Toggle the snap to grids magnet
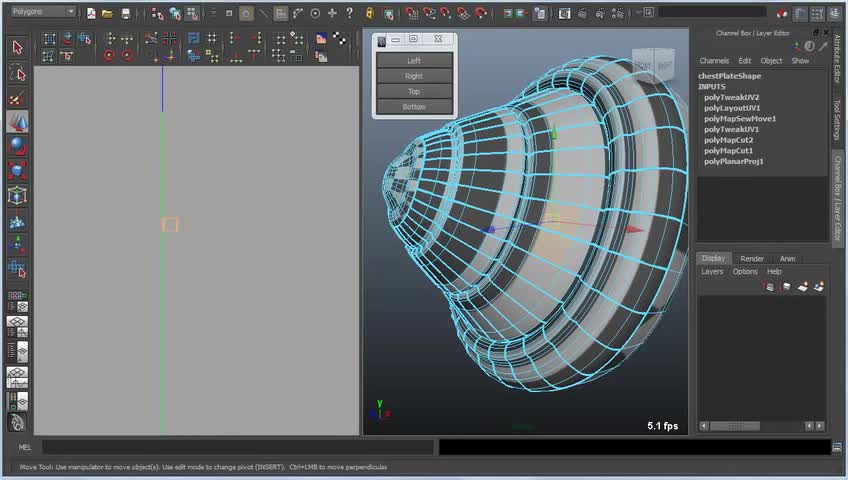Screen dimensions: 848x480 412,13
